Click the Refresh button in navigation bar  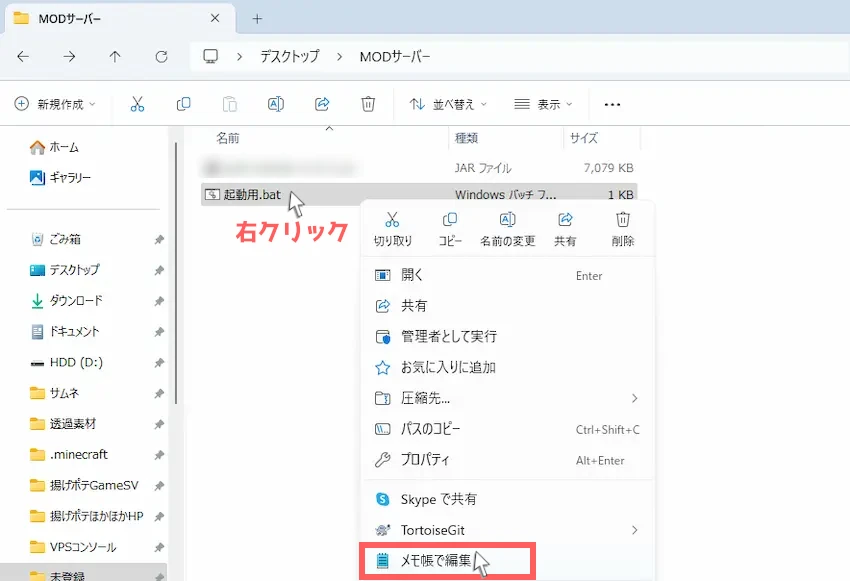[161, 57]
